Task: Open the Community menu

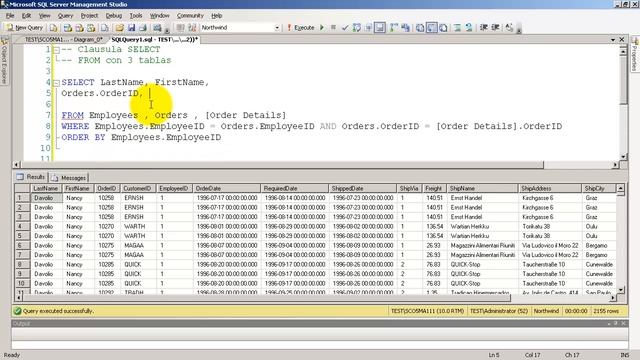Action: tap(190, 16)
